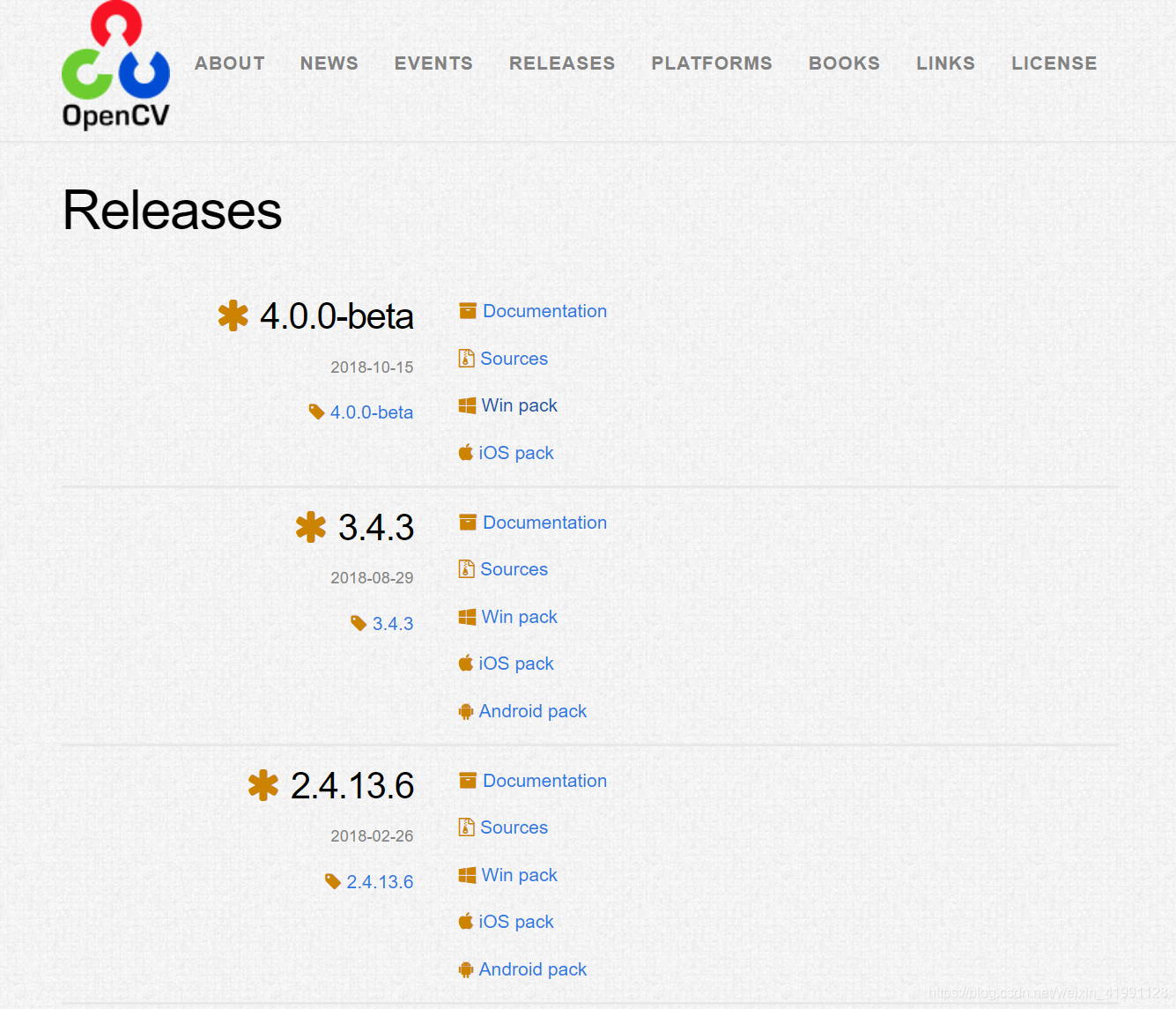Download Sources for 2.4.13.6

(514, 827)
